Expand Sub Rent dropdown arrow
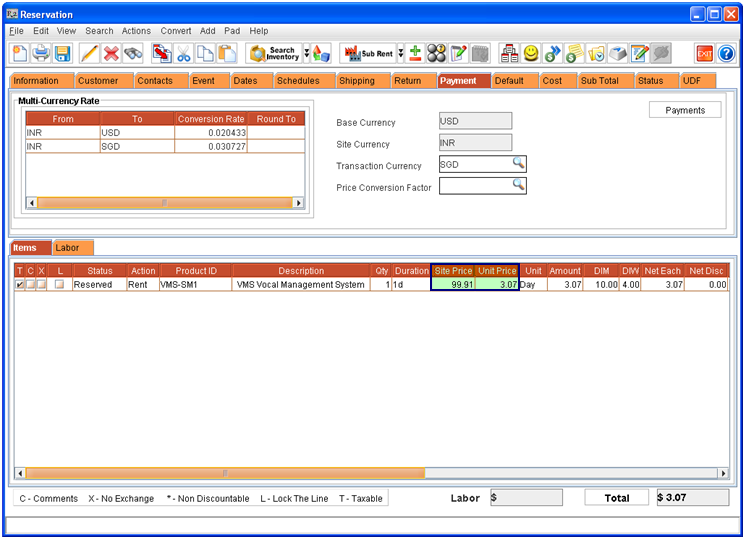This screenshot has height=541, width=744. click(x=401, y=54)
